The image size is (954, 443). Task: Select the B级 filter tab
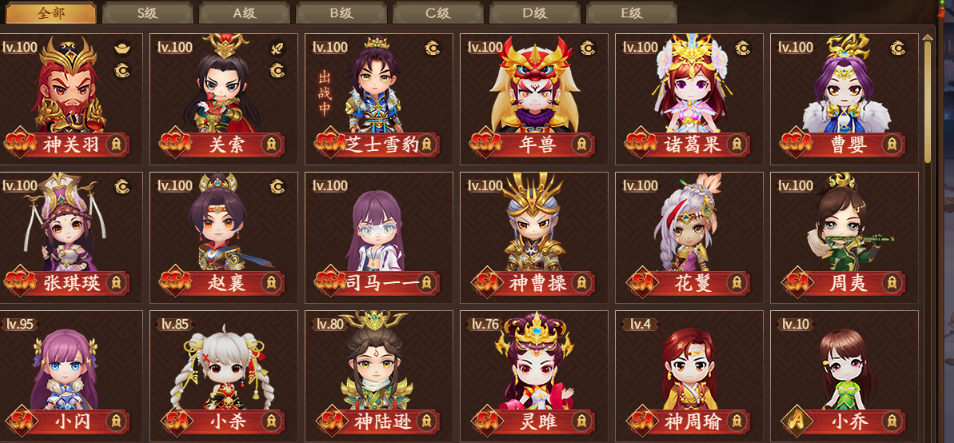tap(341, 13)
